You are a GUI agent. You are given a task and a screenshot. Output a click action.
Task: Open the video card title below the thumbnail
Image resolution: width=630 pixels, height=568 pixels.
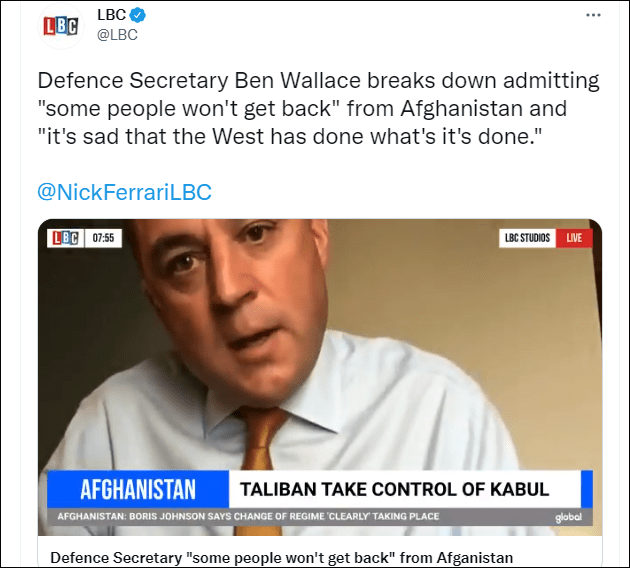coord(282,558)
